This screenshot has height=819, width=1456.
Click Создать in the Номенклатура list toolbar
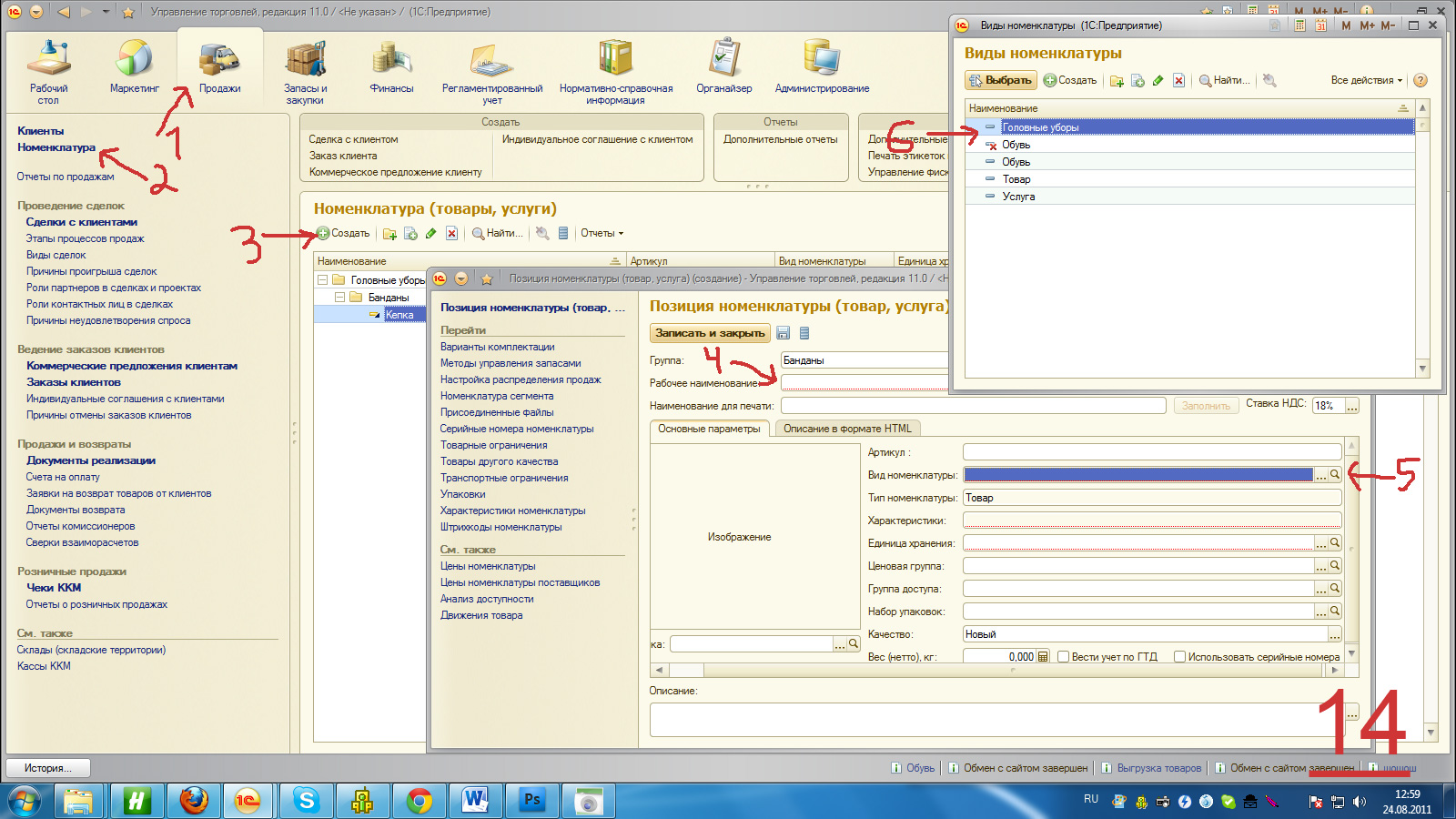tap(343, 233)
